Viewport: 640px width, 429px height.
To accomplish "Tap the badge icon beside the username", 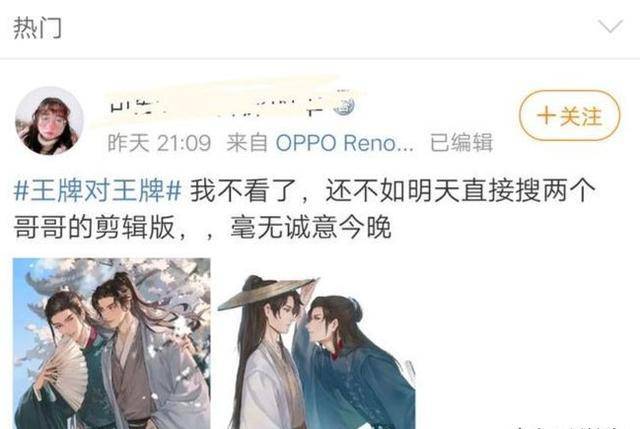I will [x=344, y=105].
